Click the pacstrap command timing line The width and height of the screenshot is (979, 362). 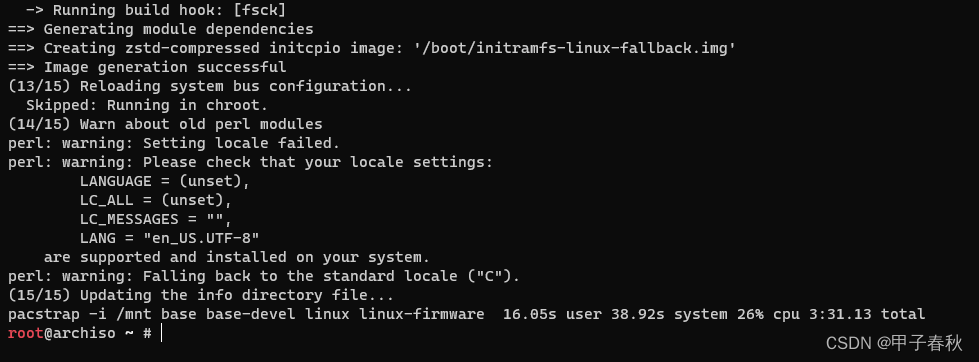pyautogui.click(x=466, y=314)
